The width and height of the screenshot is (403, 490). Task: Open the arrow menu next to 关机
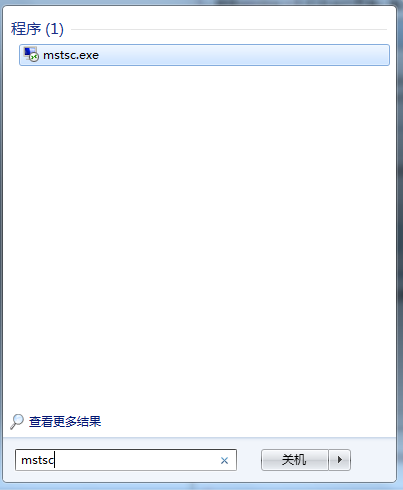click(x=340, y=460)
